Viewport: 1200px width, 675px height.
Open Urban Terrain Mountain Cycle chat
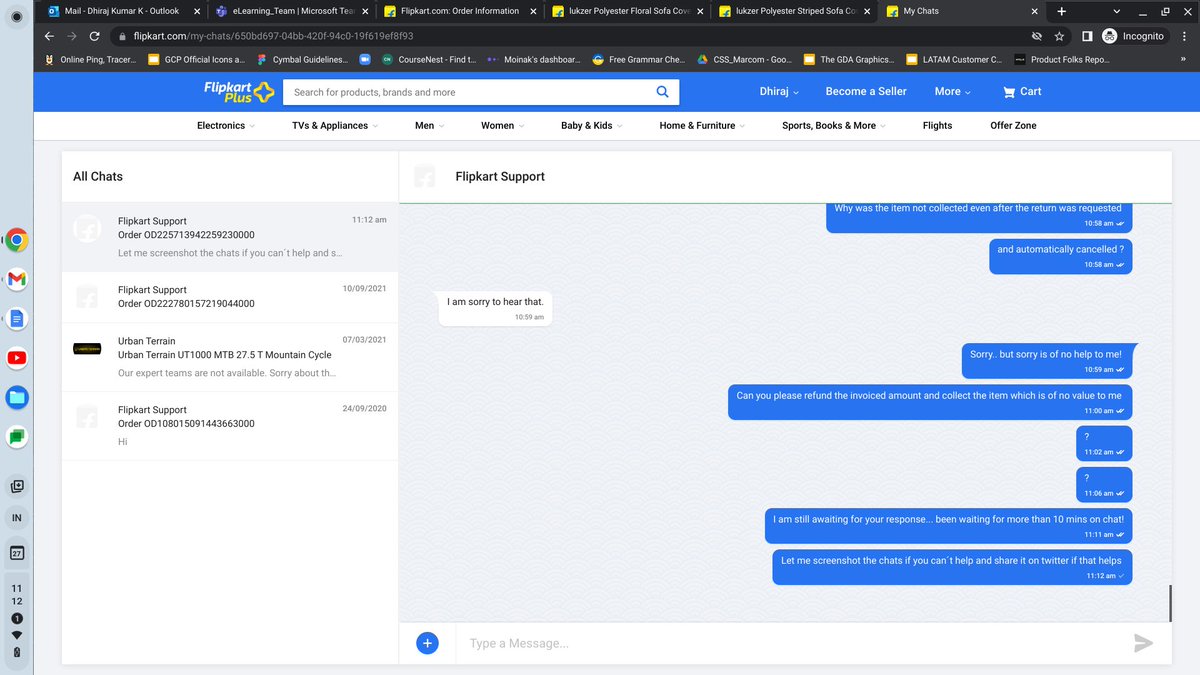click(x=230, y=357)
